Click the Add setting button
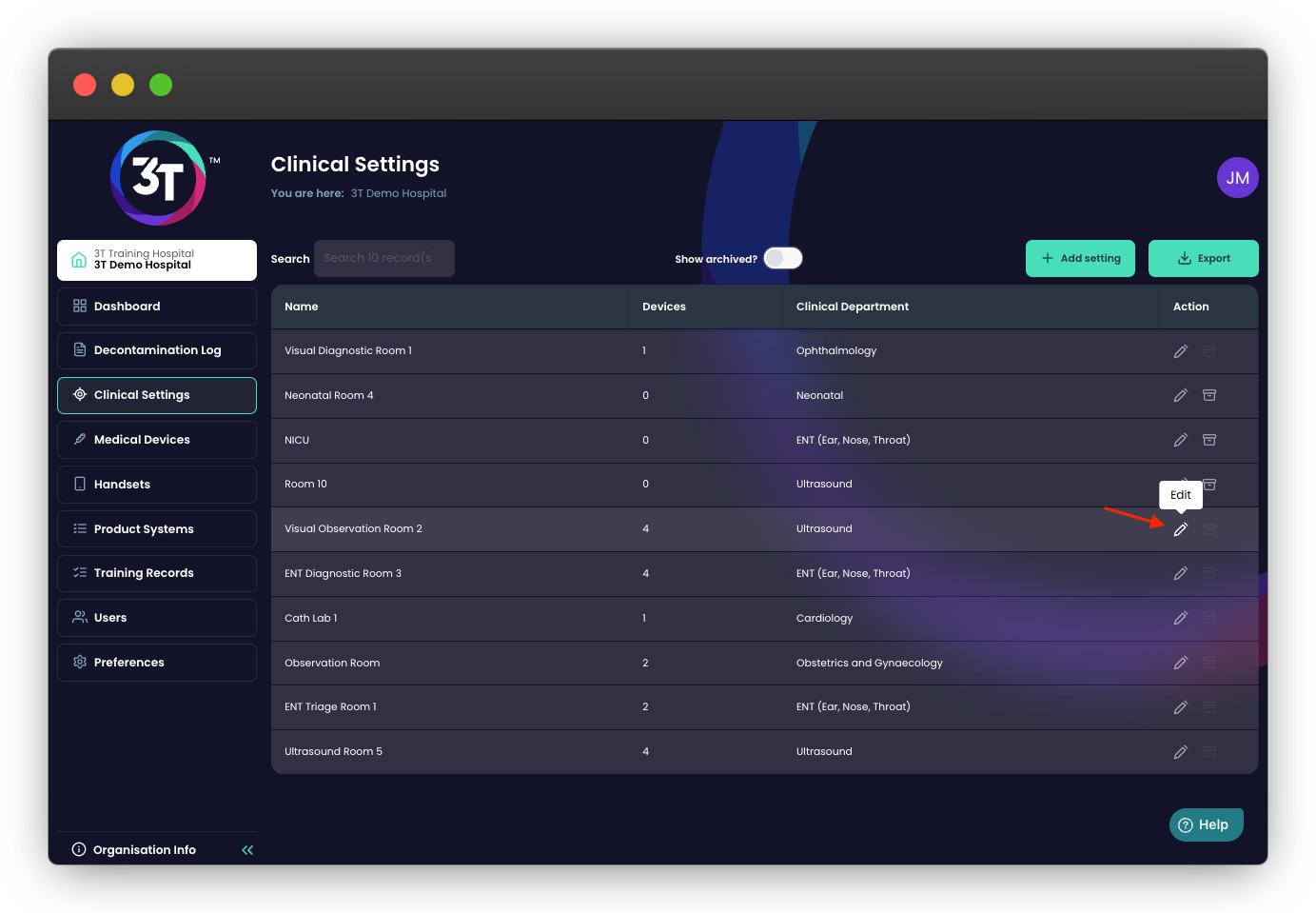The height and width of the screenshot is (913, 1316). click(1080, 258)
